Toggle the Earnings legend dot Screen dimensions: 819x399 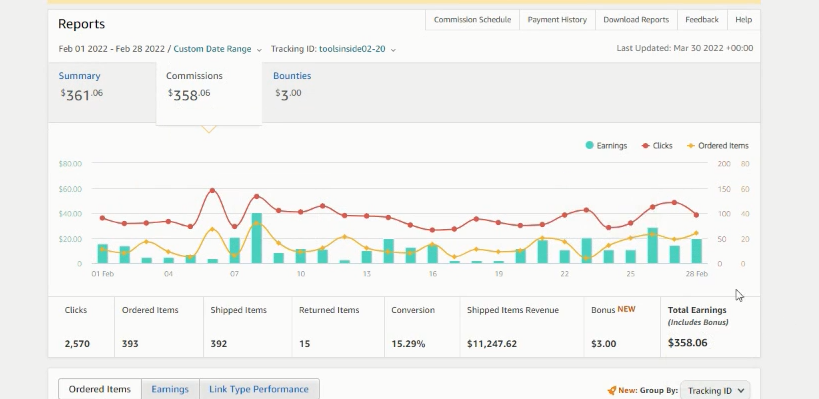click(589, 146)
